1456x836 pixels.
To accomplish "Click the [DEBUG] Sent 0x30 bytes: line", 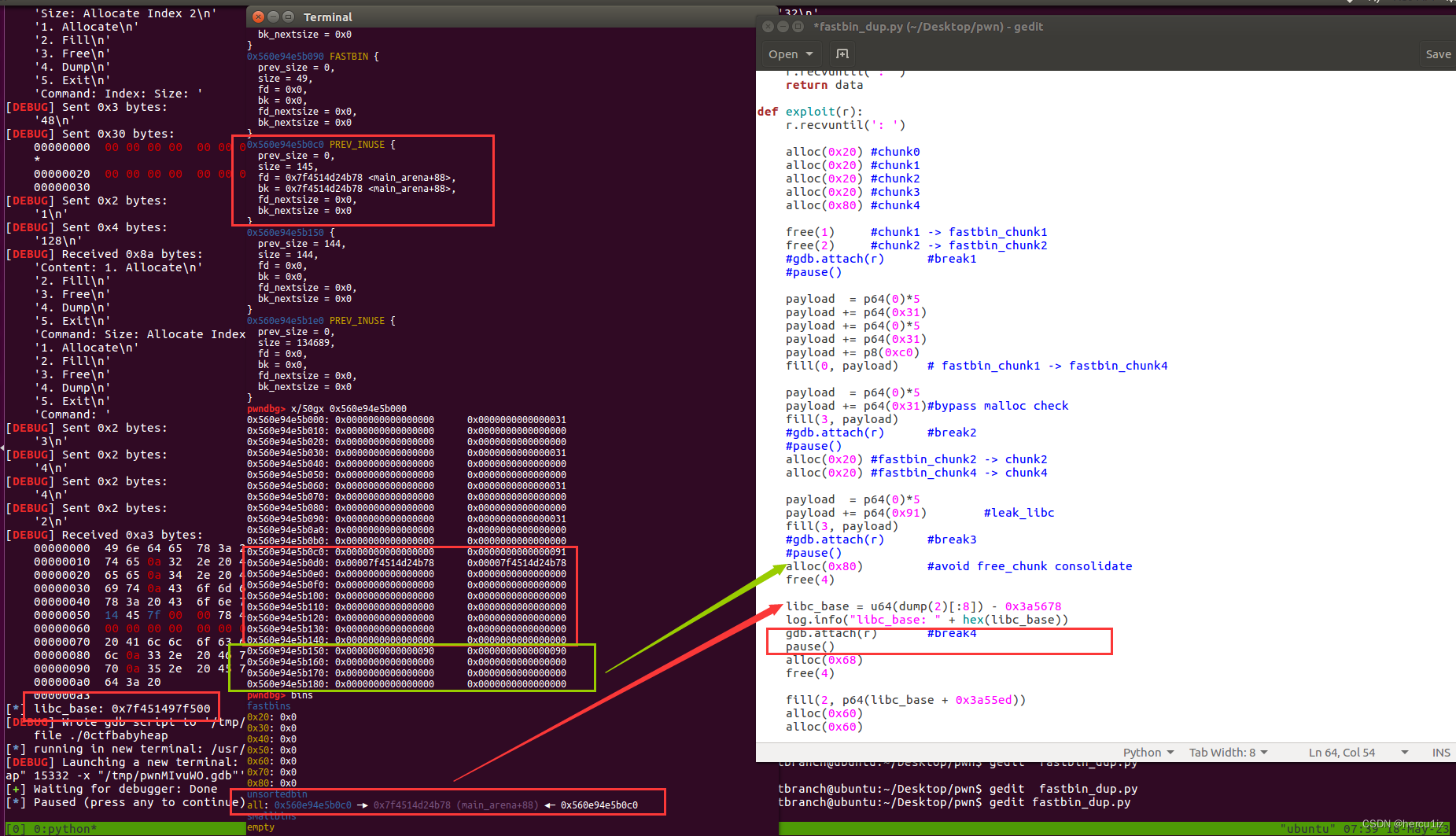I will click(x=90, y=134).
